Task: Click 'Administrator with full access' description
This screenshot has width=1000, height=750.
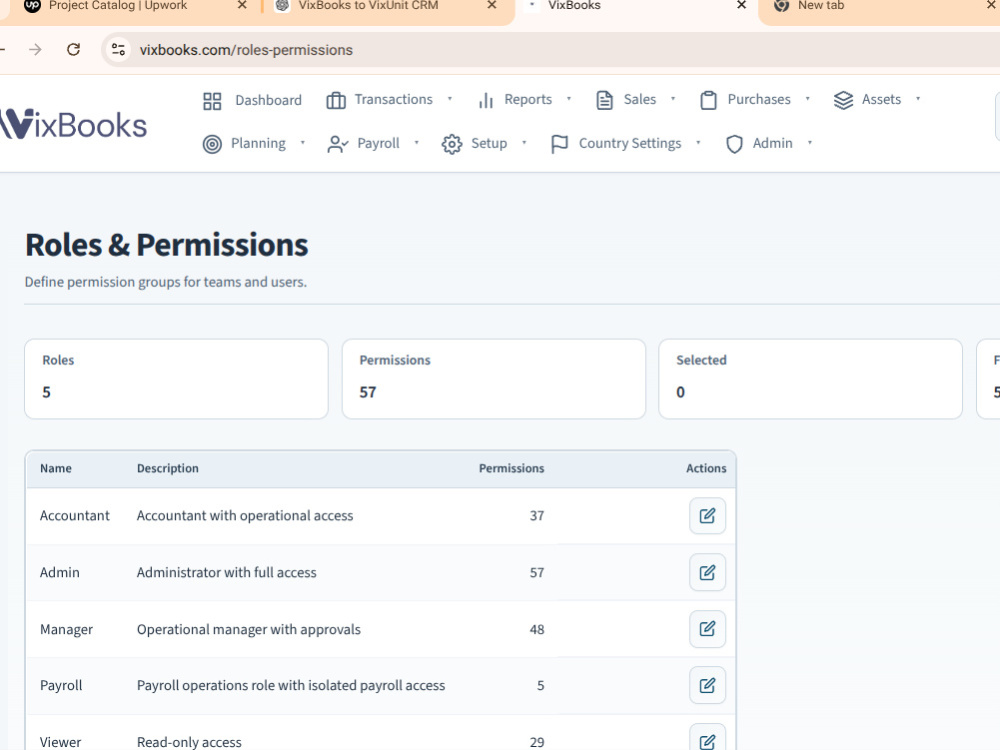Action: (x=226, y=572)
